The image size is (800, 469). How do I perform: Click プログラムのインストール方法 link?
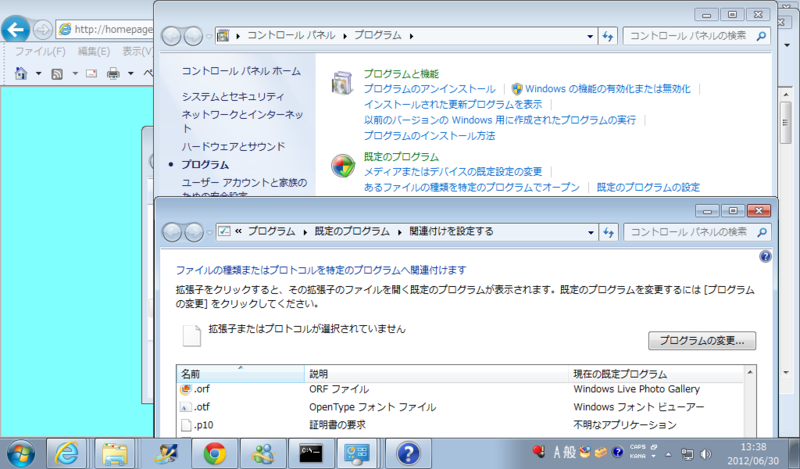pyautogui.click(x=429, y=136)
